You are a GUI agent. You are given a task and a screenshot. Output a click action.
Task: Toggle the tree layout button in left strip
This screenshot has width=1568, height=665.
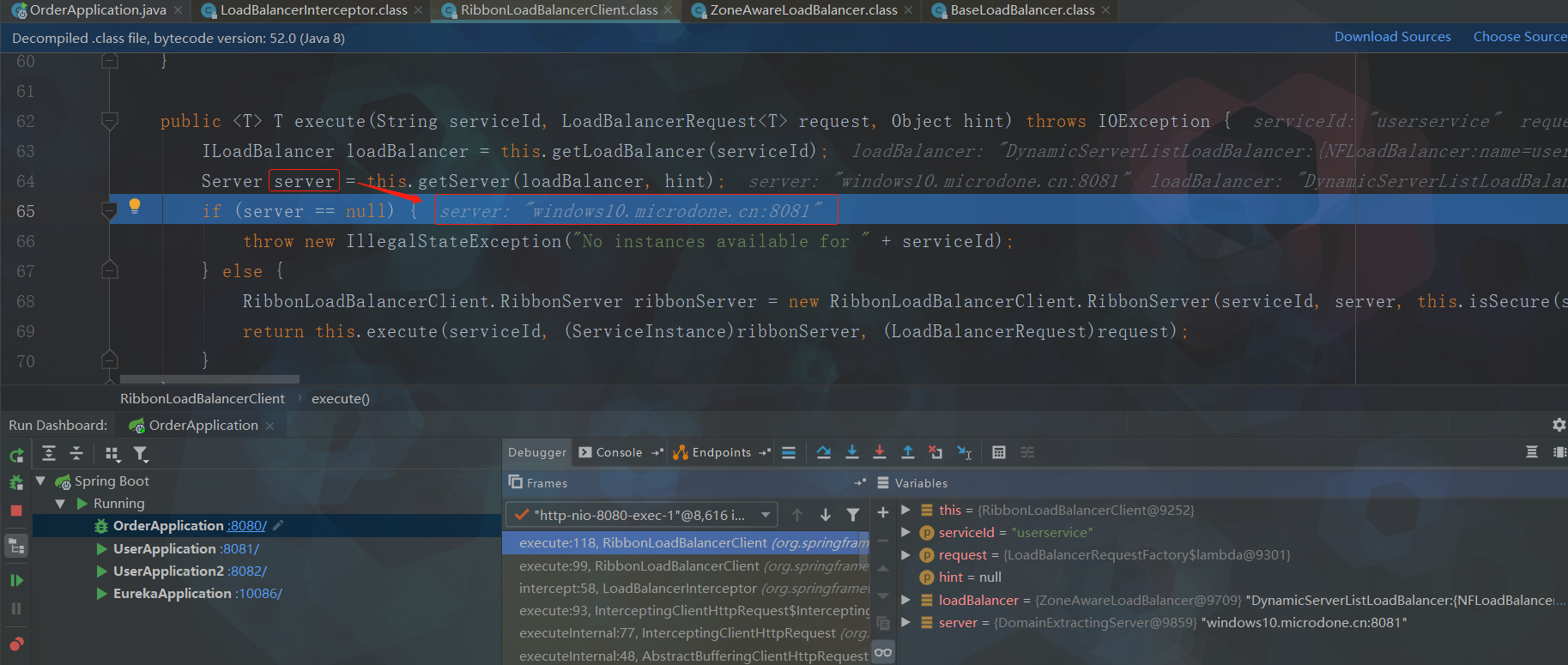16,546
